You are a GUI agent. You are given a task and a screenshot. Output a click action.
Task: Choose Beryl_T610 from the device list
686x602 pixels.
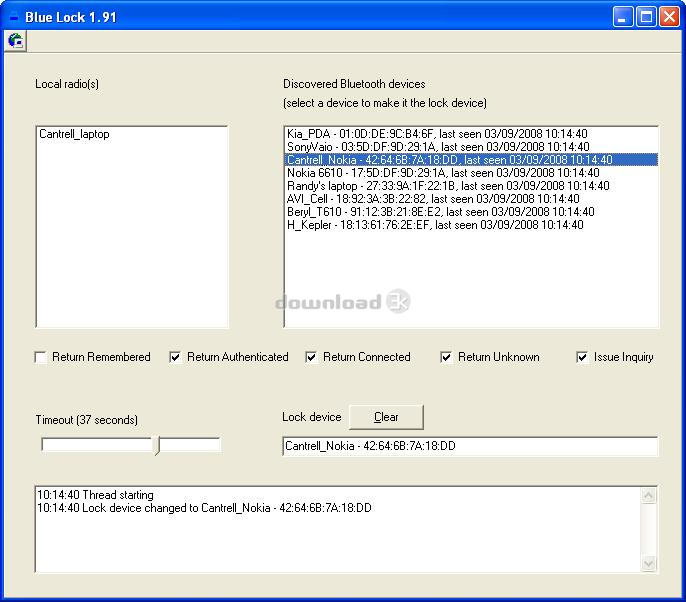click(x=440, y=212)
